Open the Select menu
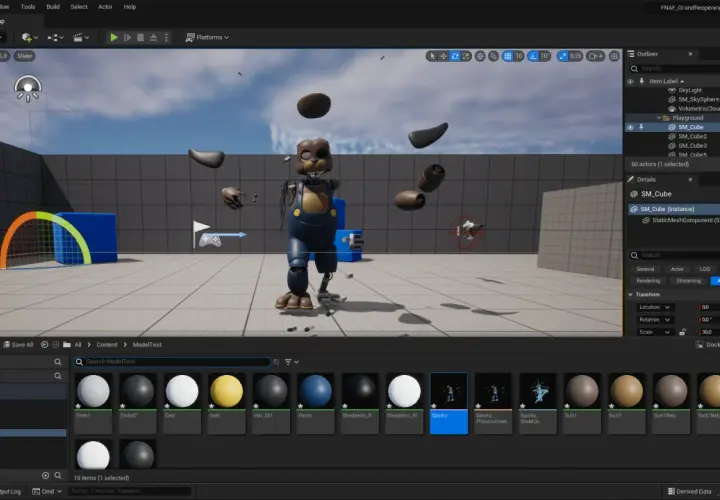The width and height of the screenshot is (720, 500). pyautogui.click(x=79, y=7)
